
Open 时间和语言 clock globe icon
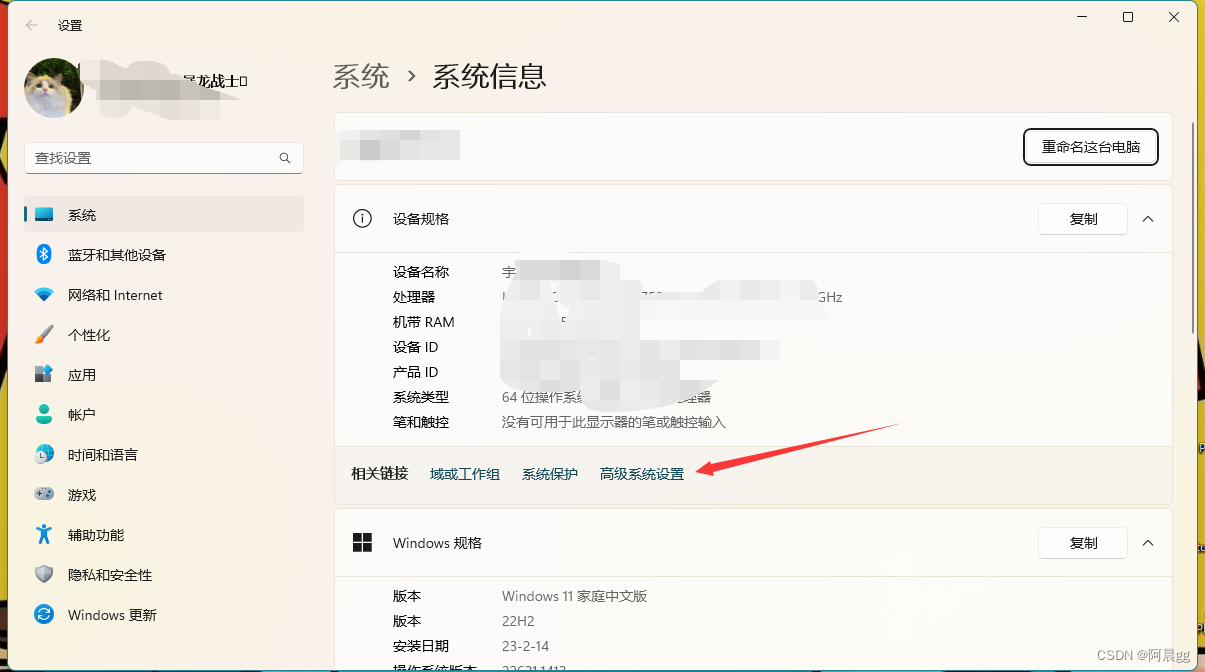click(44, 455)
